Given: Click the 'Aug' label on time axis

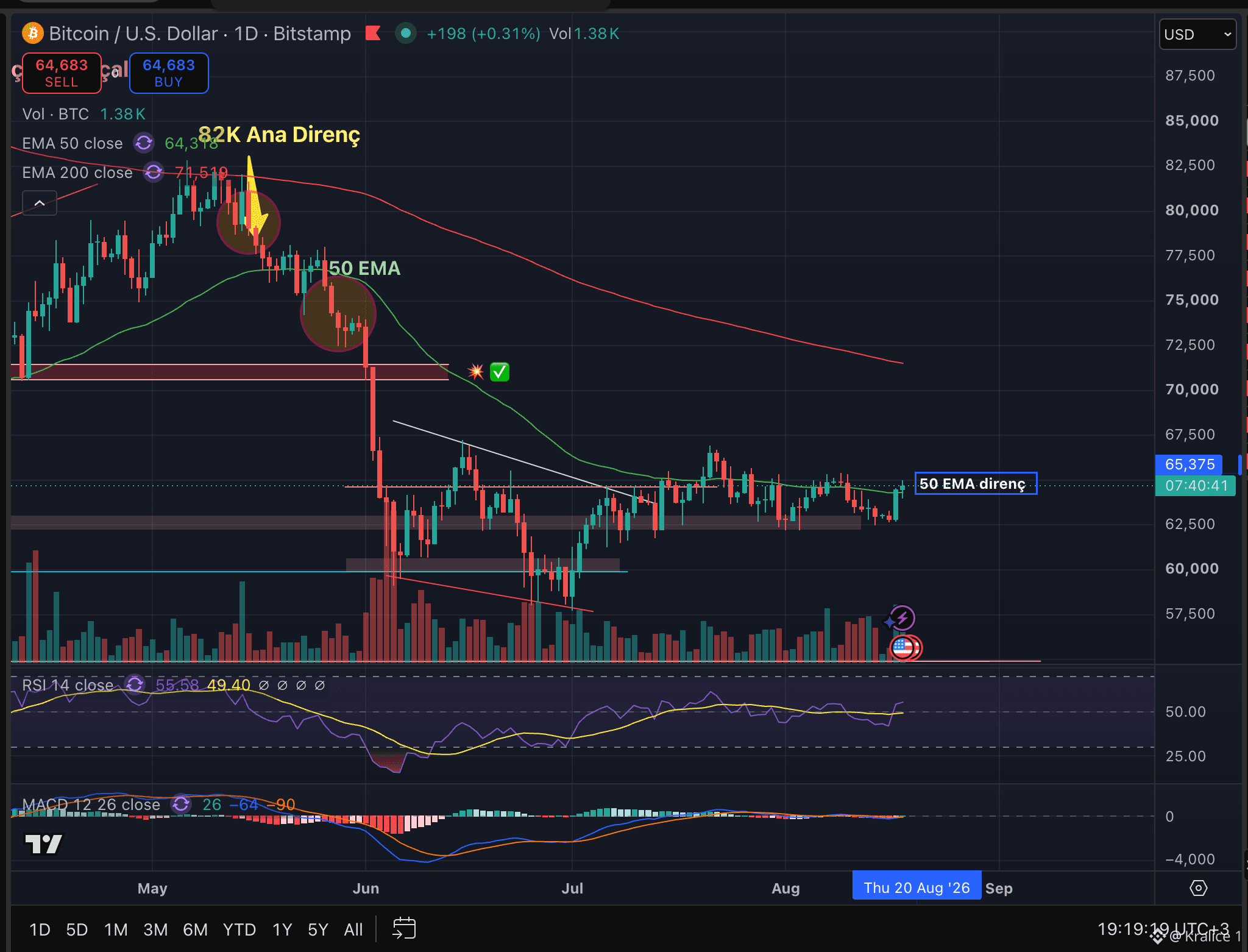Looking at the screenshot, I should click(x=785, y=888).
